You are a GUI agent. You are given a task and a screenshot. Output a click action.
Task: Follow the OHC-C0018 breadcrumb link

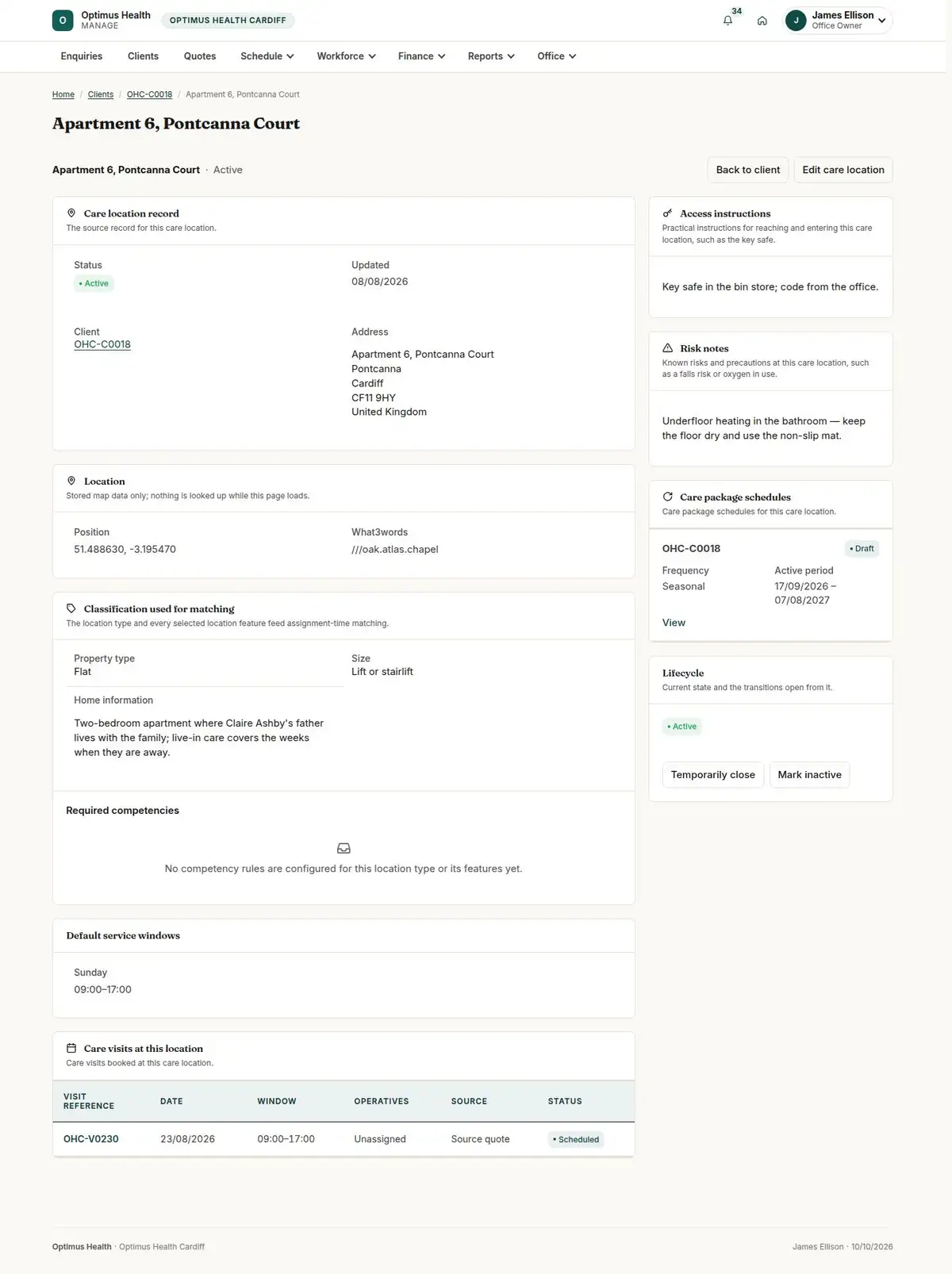tap(149, 94)
